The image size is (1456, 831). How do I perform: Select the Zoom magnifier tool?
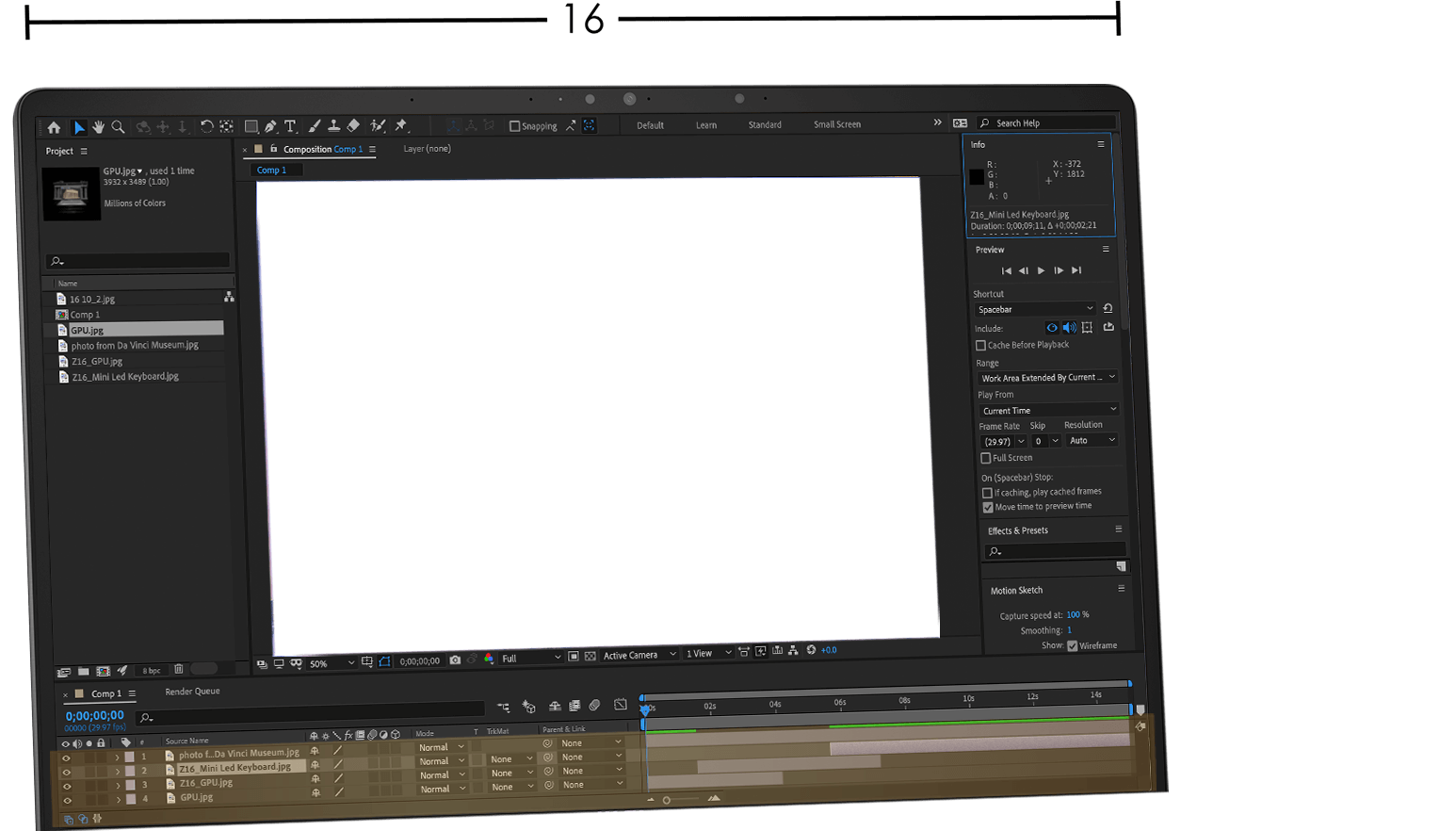[119, 127]
